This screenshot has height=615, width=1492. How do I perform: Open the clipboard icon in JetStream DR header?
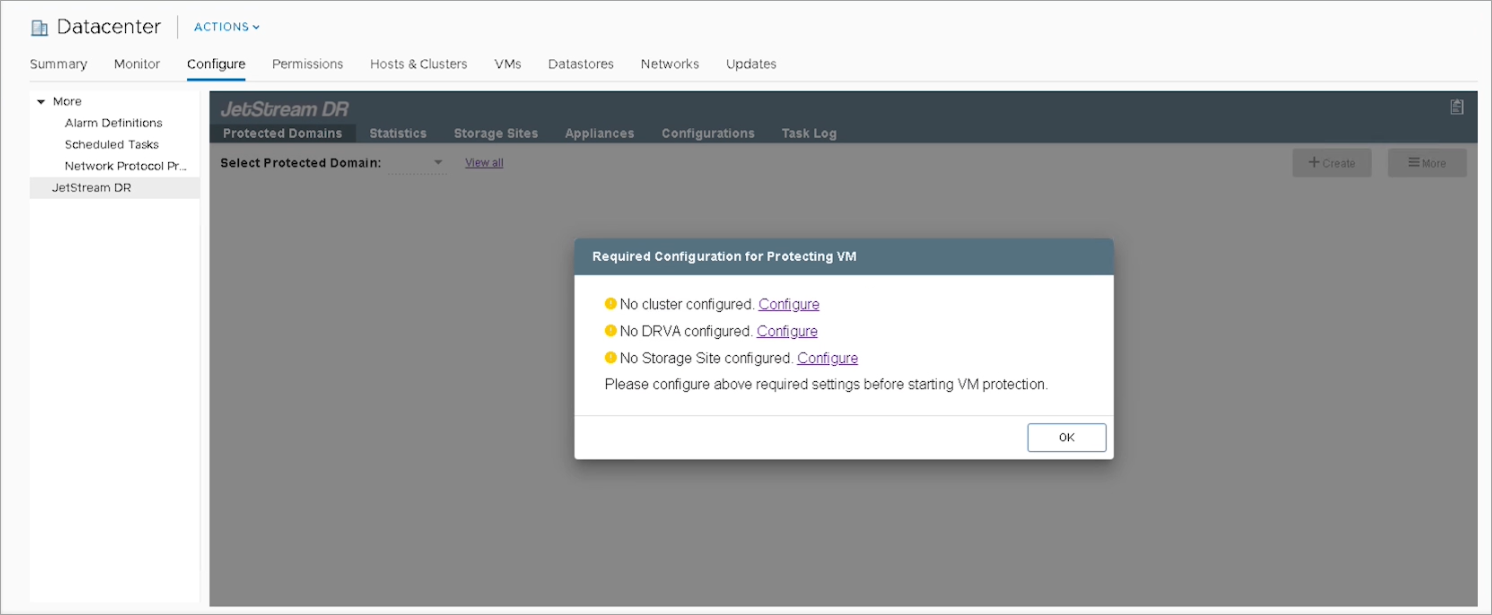(1457, 107)
